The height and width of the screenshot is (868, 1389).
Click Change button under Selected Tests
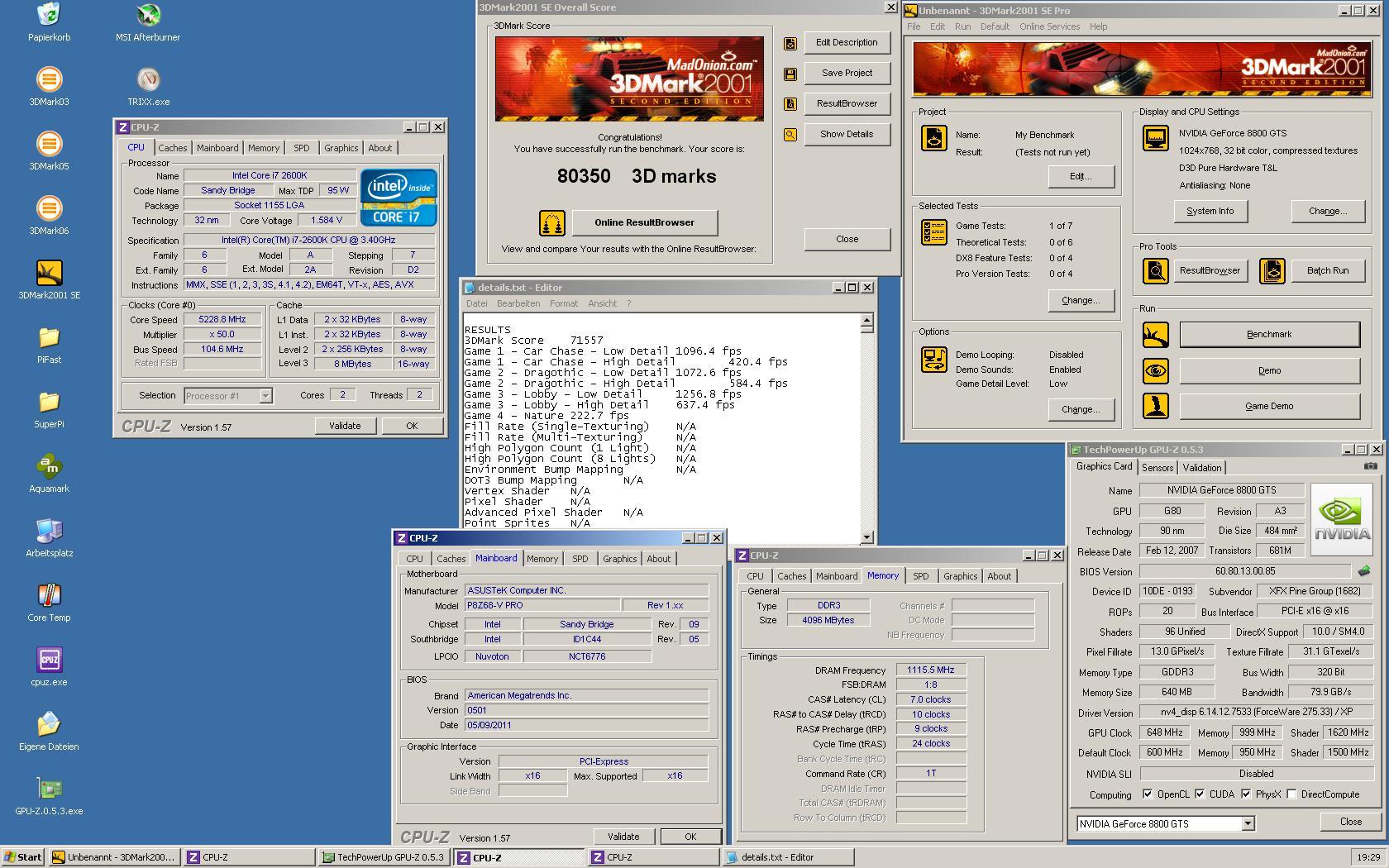[x=1081, y=301]
